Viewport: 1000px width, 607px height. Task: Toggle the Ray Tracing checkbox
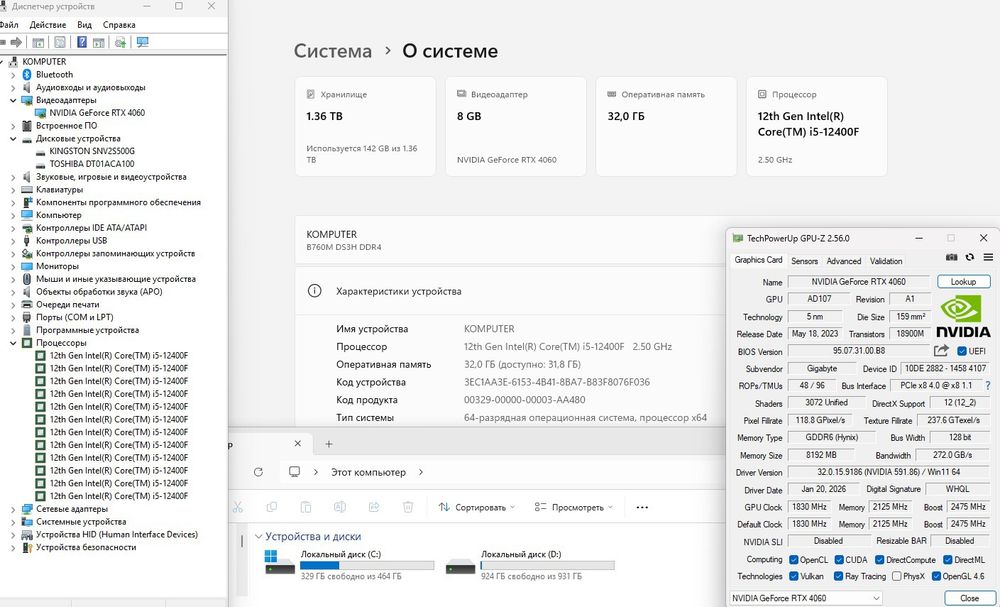pos(839,576)
